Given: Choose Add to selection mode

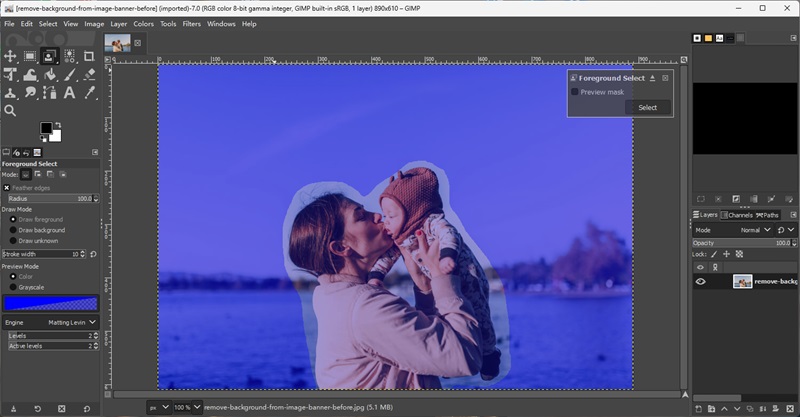Looking at the screenshot, I should (38, 175).
